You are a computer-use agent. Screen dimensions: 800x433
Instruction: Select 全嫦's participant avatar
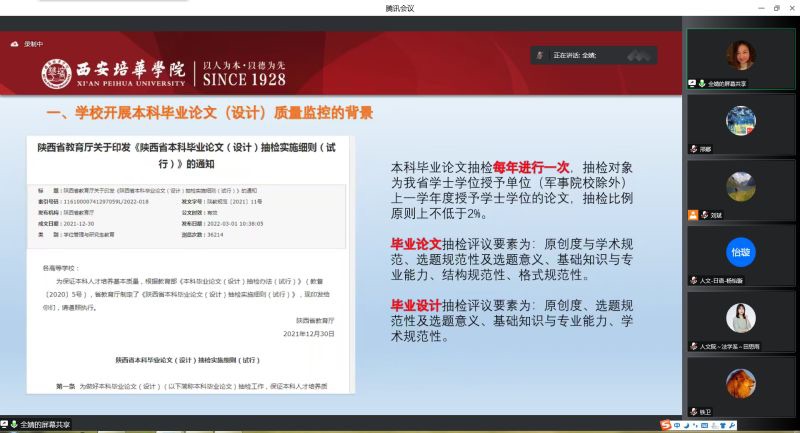click(740, 52)
